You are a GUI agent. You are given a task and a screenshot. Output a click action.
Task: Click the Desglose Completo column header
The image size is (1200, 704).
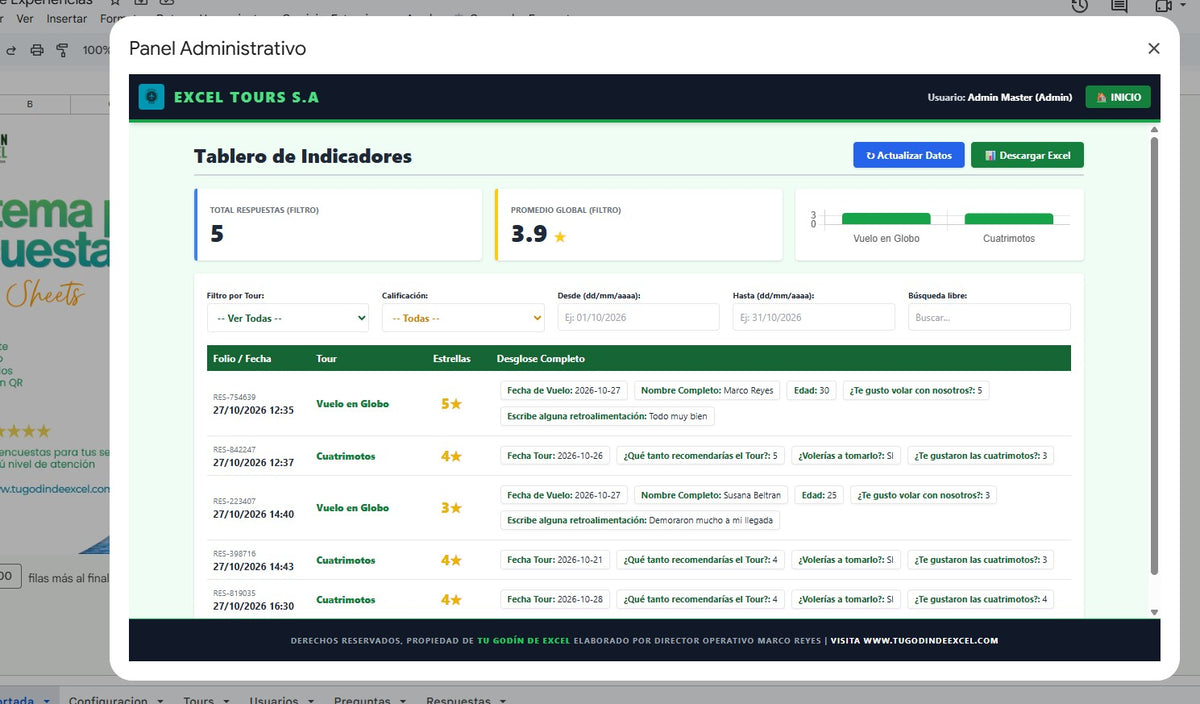click(x=541, y=358)
